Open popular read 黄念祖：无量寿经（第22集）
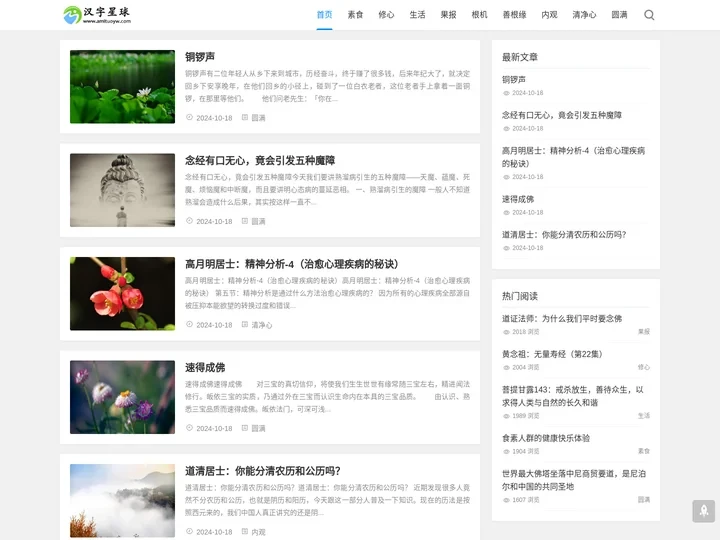This screenshot has width=720, height=540. coord(552,354)
